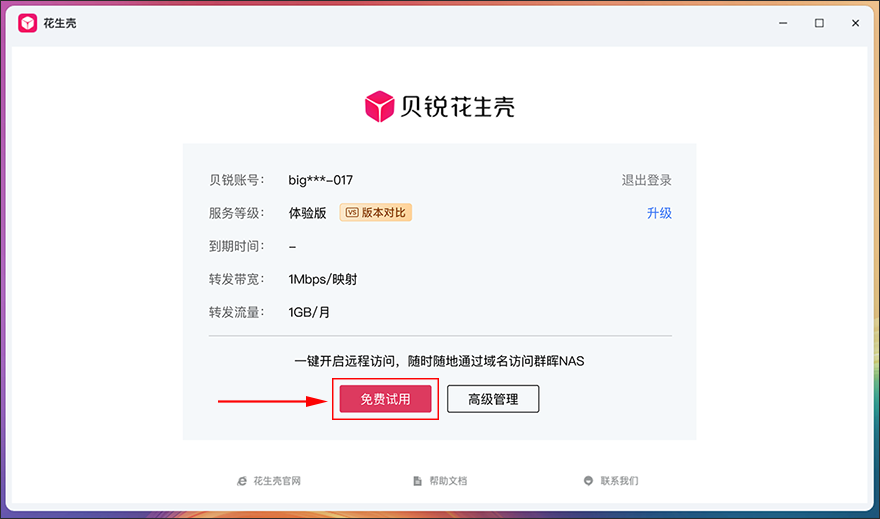Click the chat bubble icon beside 联系我们
The image size is (880, 519).
click(588, 481)
